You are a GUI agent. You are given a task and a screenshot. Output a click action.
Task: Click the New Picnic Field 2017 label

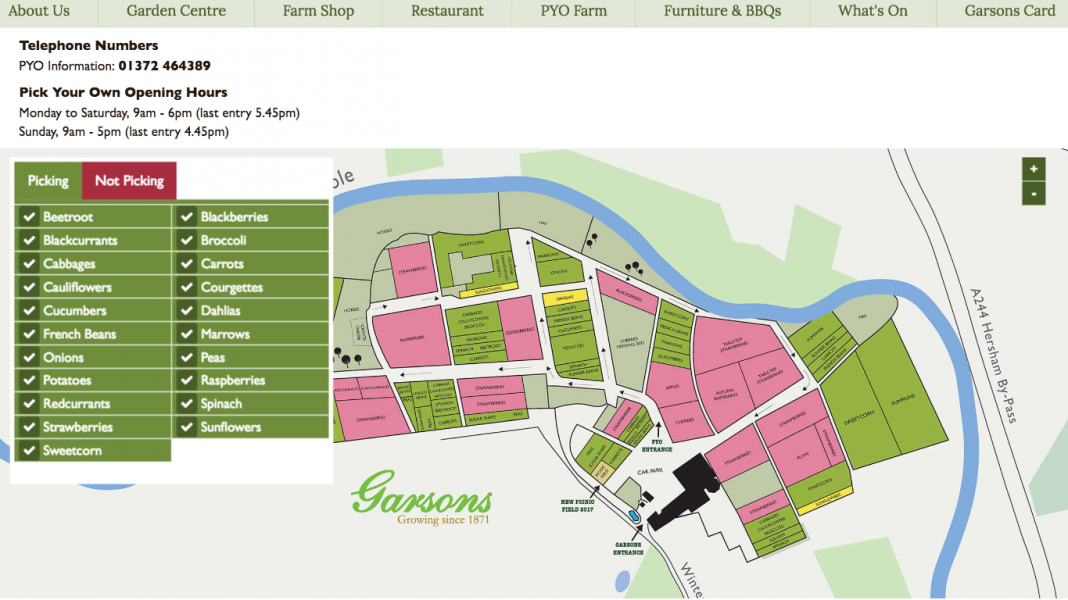578,505
